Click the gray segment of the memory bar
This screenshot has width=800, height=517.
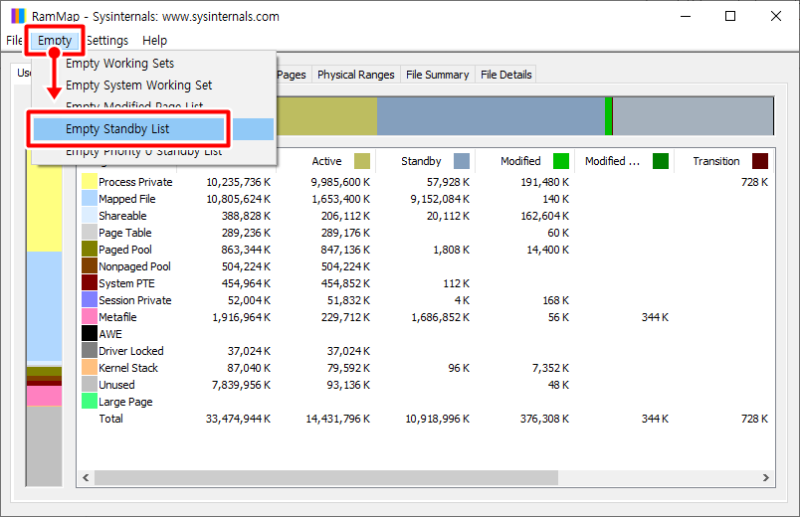(693, 116)
